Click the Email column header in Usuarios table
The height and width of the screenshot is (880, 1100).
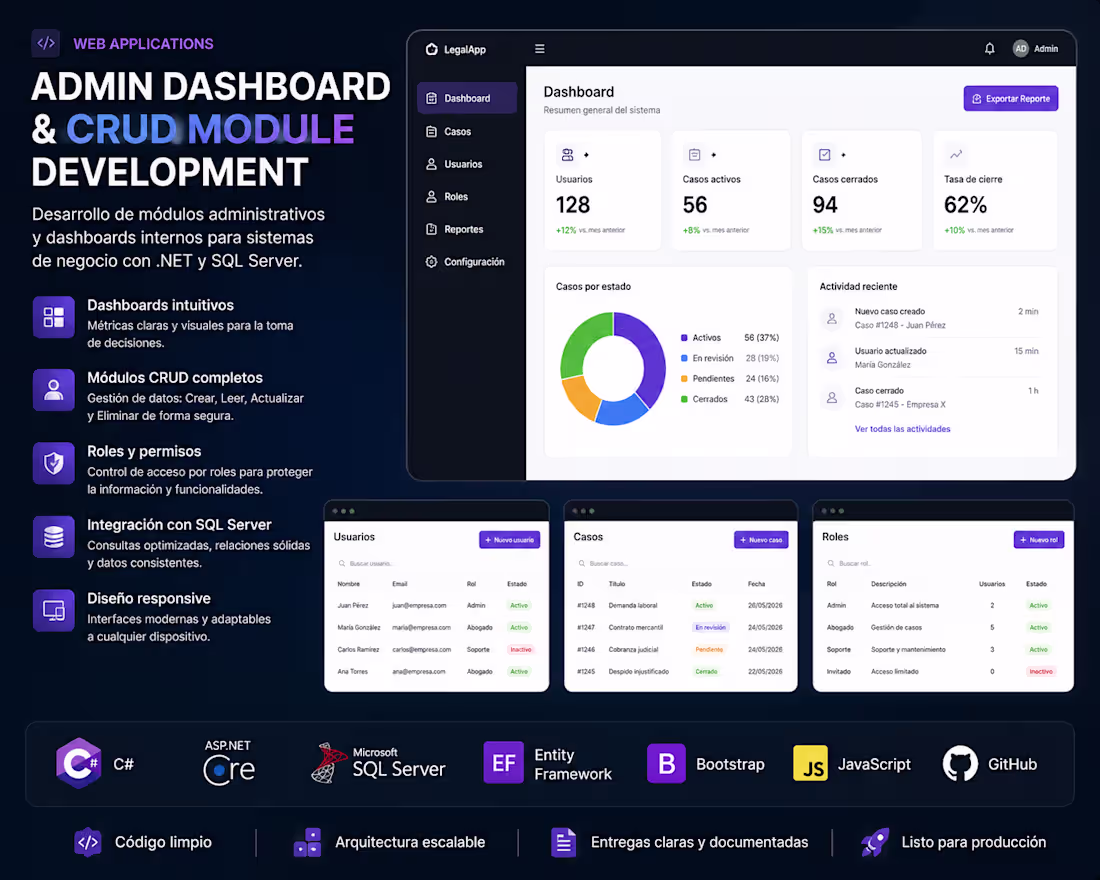pos(399,584)
